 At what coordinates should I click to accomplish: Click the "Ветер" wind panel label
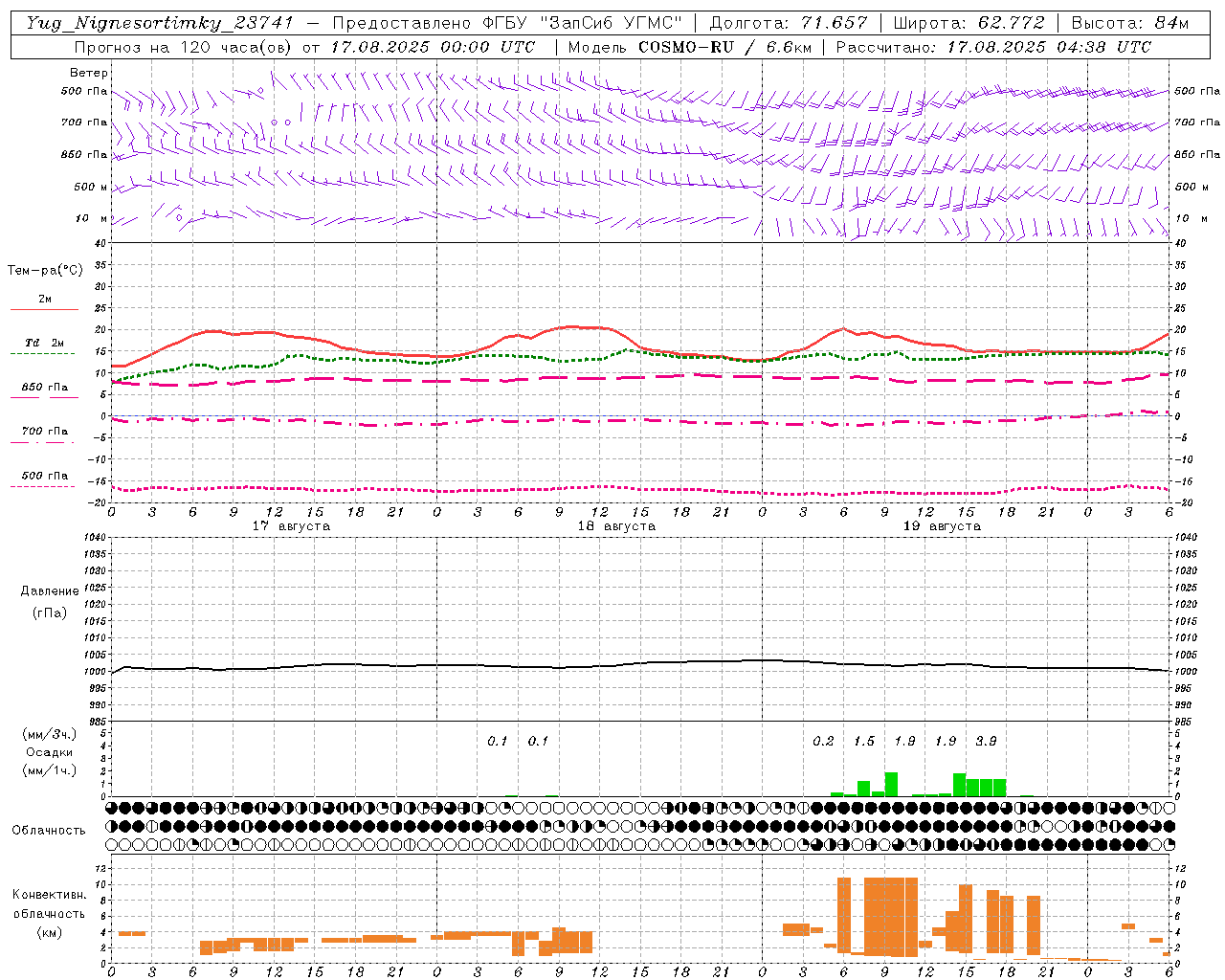[89, 73]
